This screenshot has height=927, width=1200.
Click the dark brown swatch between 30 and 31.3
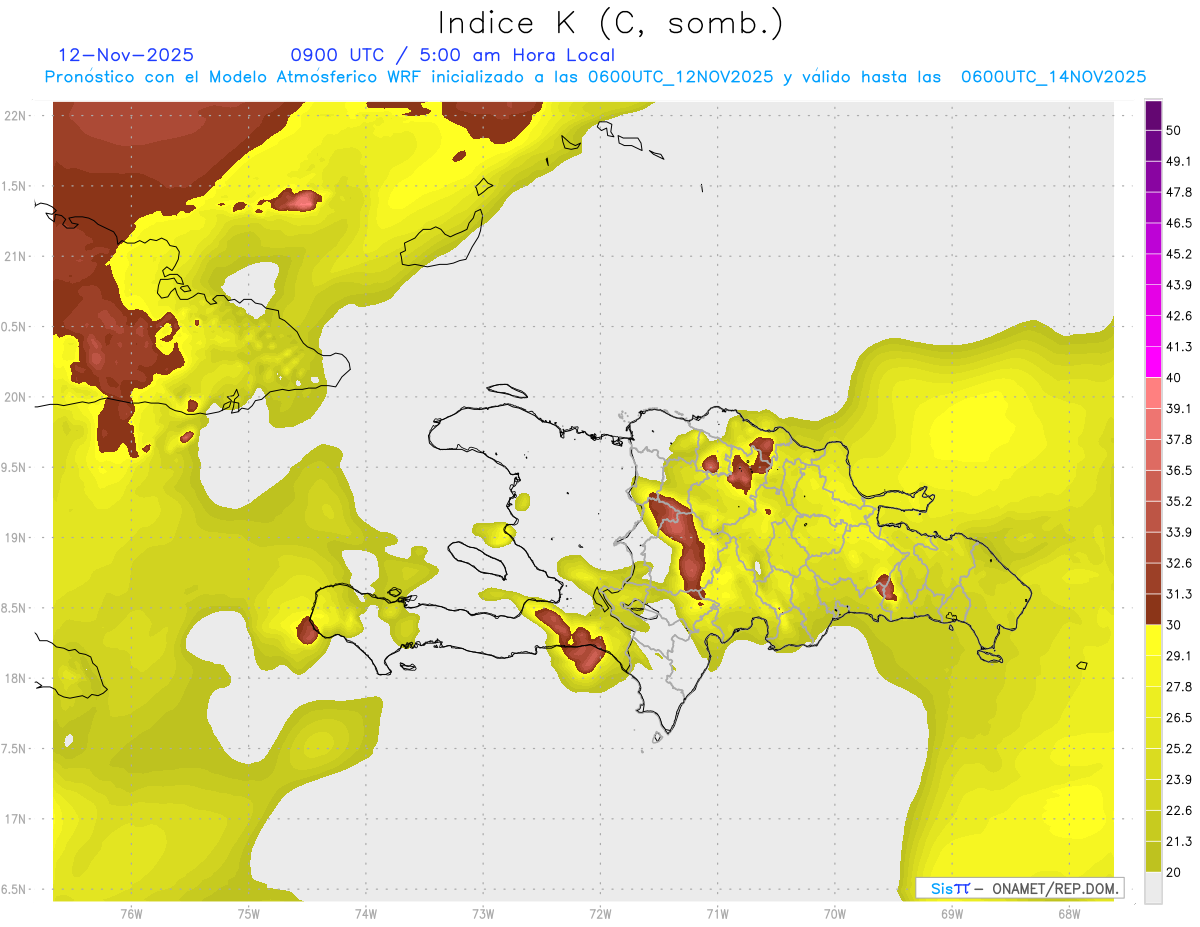click(x=1153, y=609)
